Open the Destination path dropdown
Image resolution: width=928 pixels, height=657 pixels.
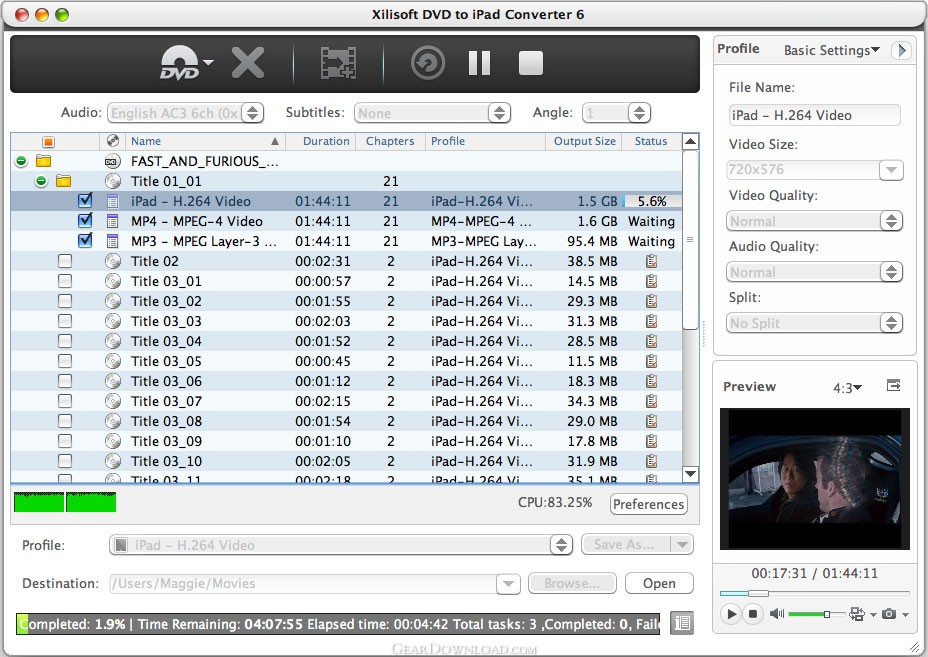(x=508, y=584)
